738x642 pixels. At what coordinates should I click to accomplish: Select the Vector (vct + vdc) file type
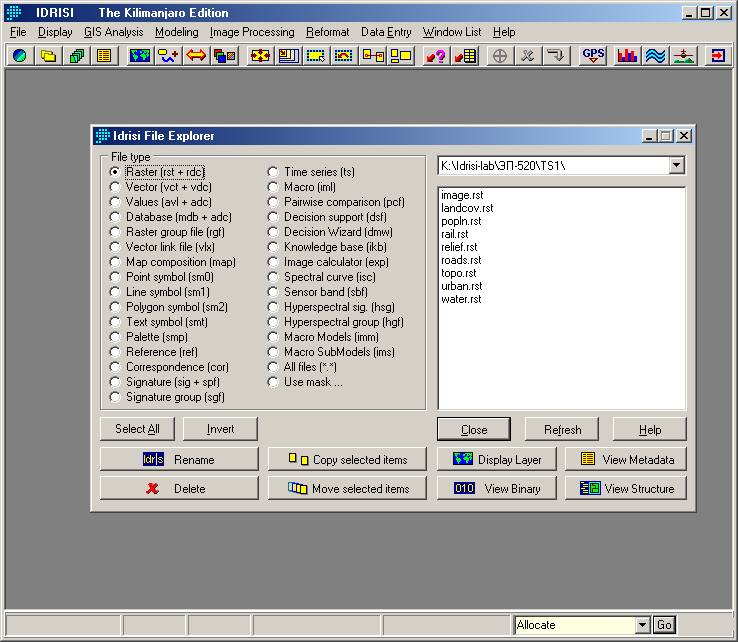(x=116, y=187)
